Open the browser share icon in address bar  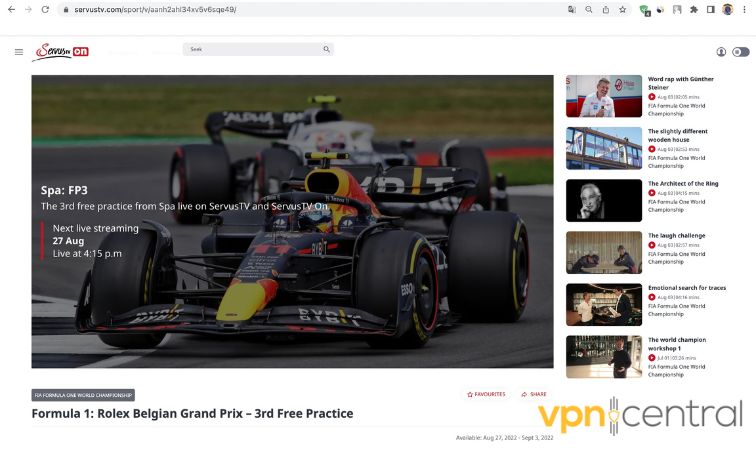[606, 9]
